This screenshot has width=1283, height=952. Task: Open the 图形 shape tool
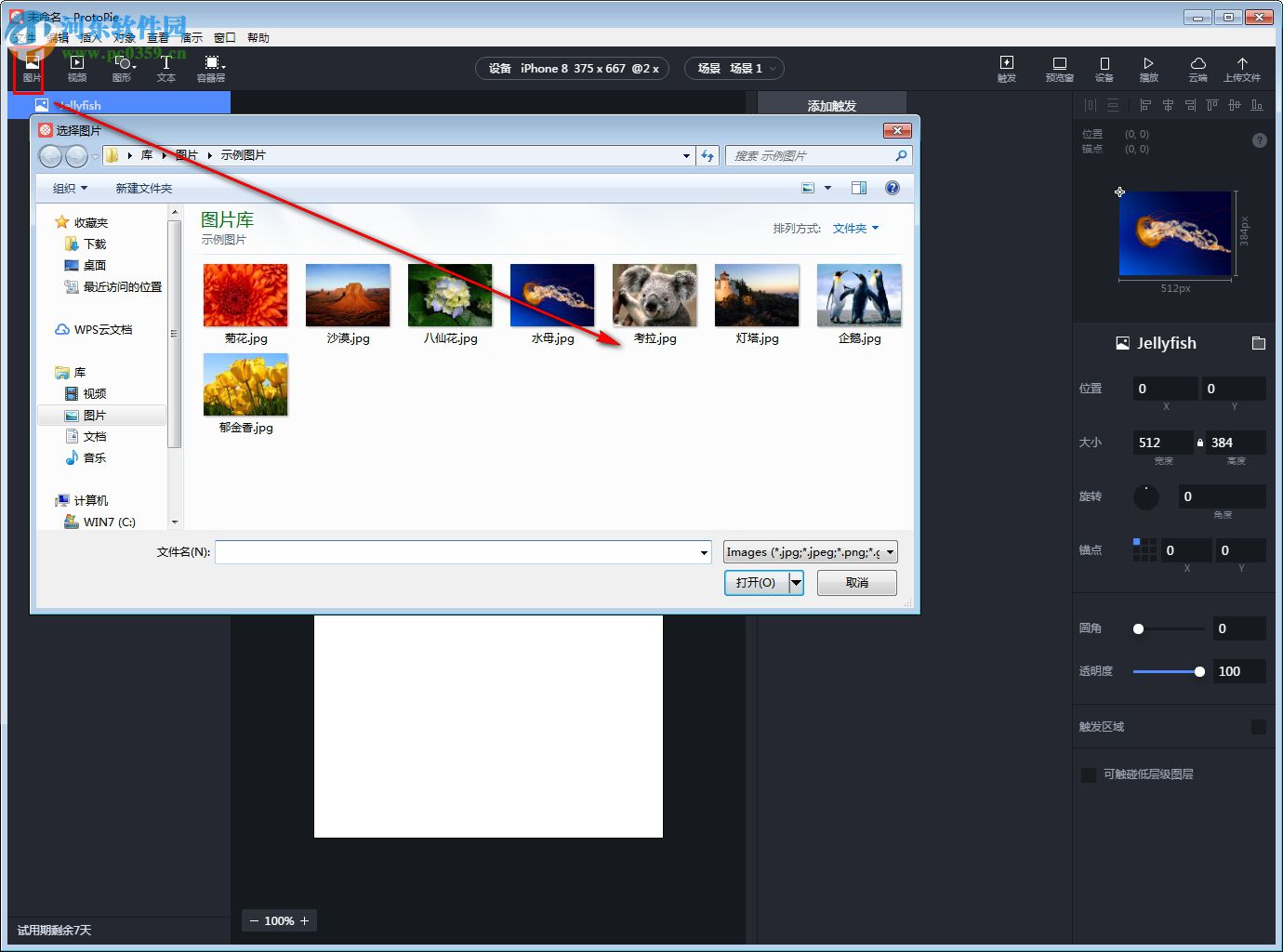point(123,69)
